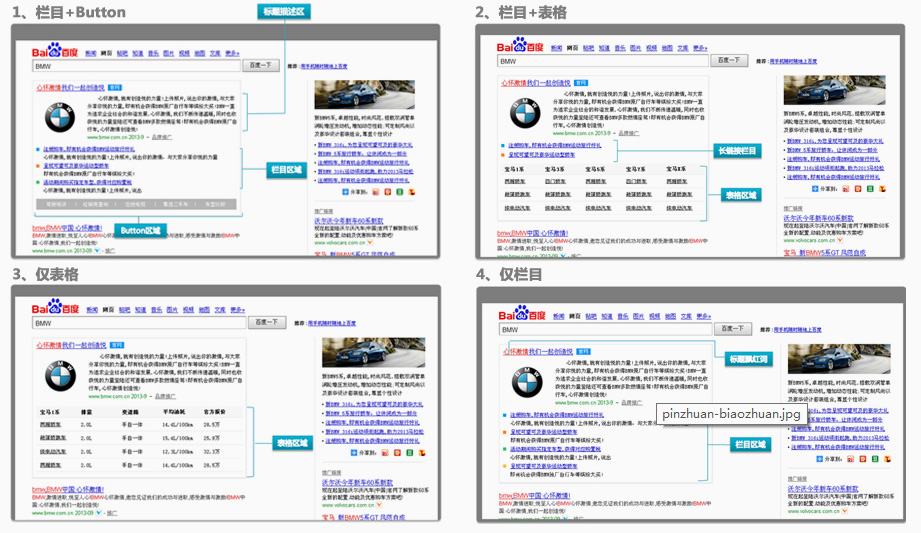Image resolution: width=921 pixels, height=533 pixels.
Task: Click blue BMW car photo in 仅表格 panel
Action: [374, 352]
